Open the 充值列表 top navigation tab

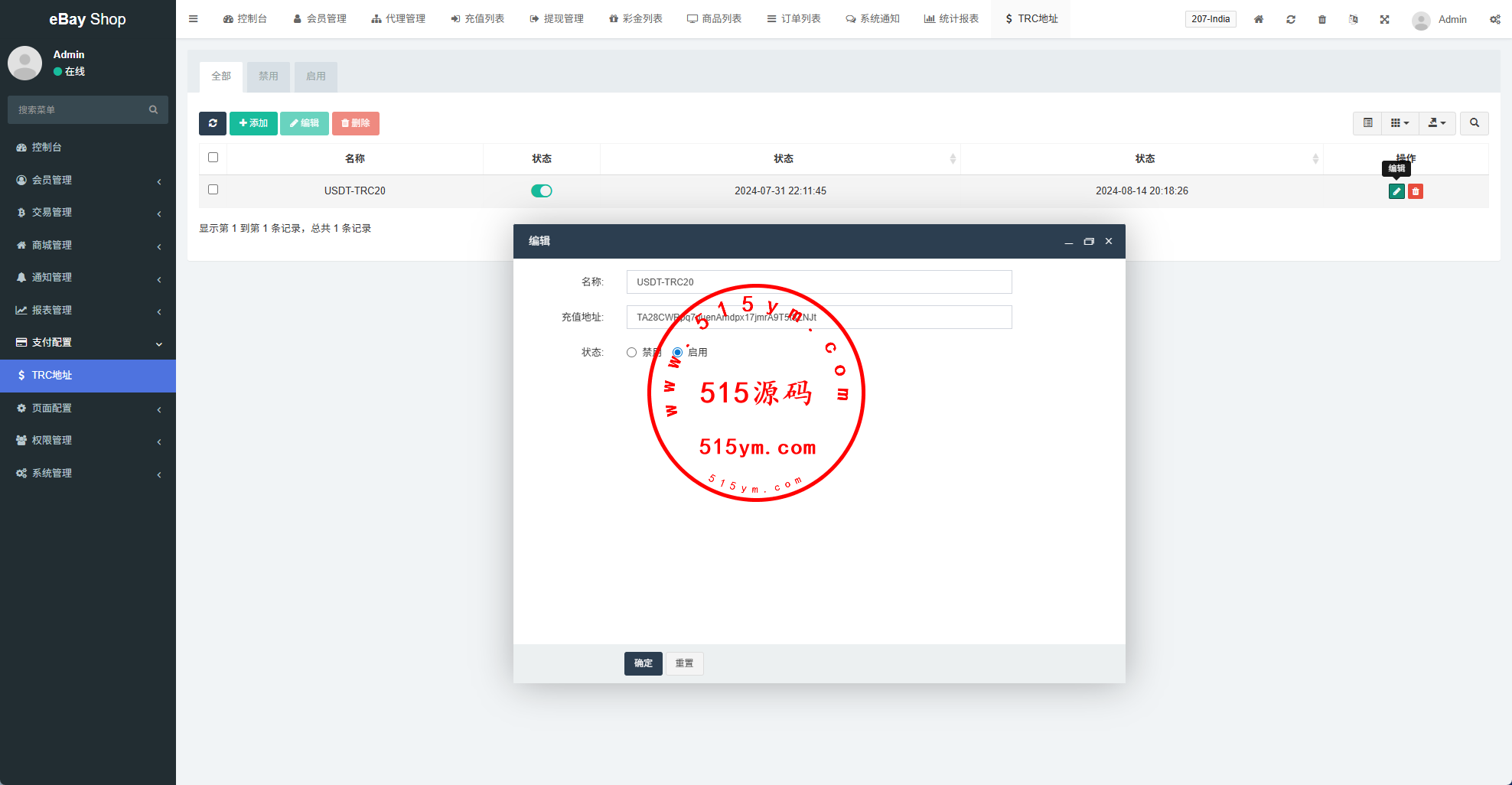(x=477, y=19)
